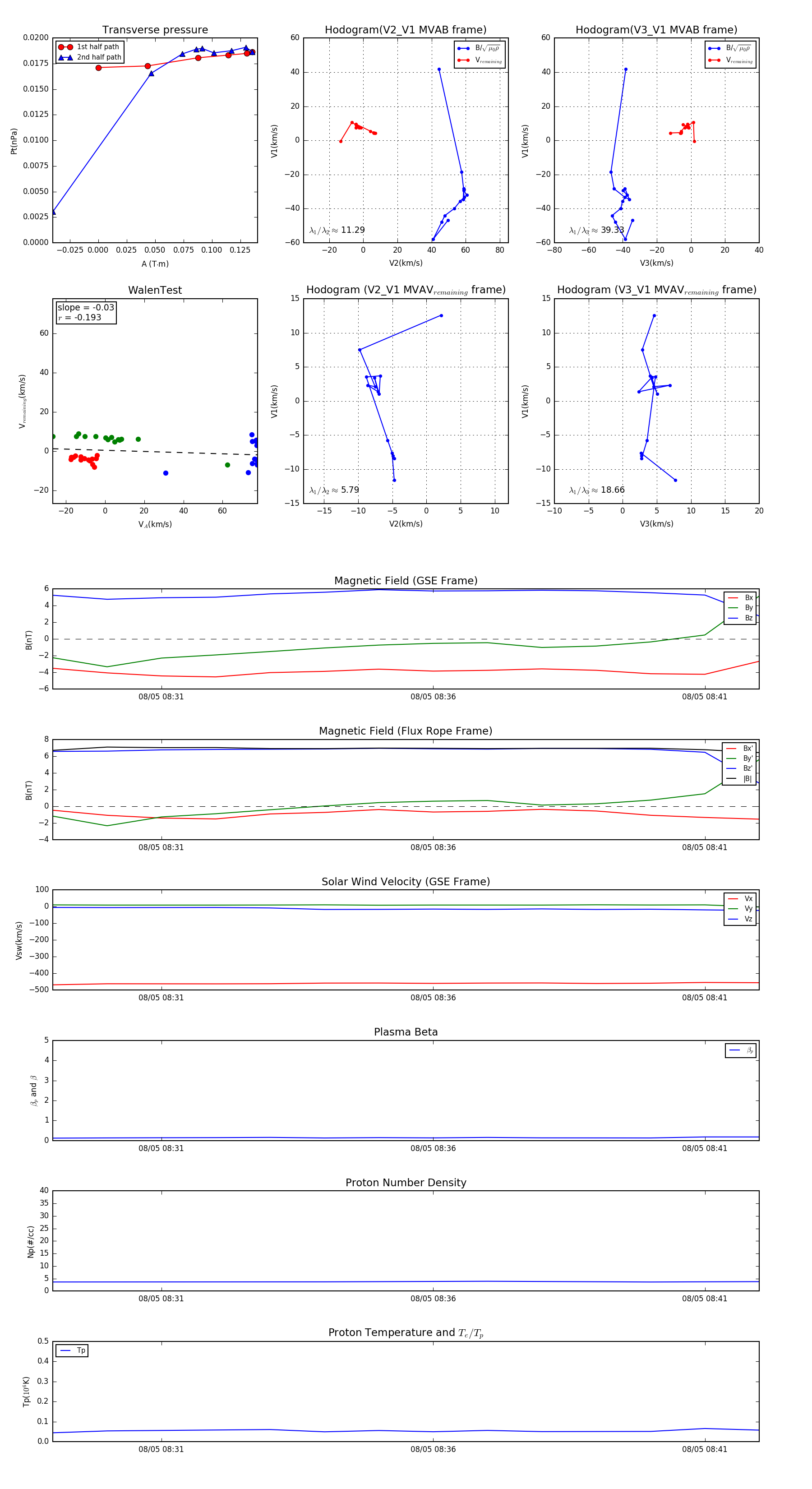The width and height of the screenshot is (812, 1489).
Task: Click the '08/05 08:31' tick under GSE magnetic field
Action: [161, 697]
